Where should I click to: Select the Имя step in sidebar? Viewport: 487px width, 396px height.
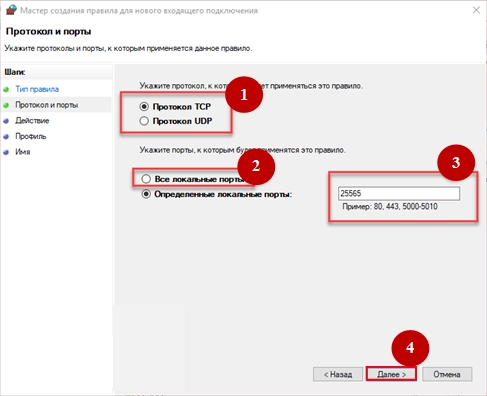23,152
